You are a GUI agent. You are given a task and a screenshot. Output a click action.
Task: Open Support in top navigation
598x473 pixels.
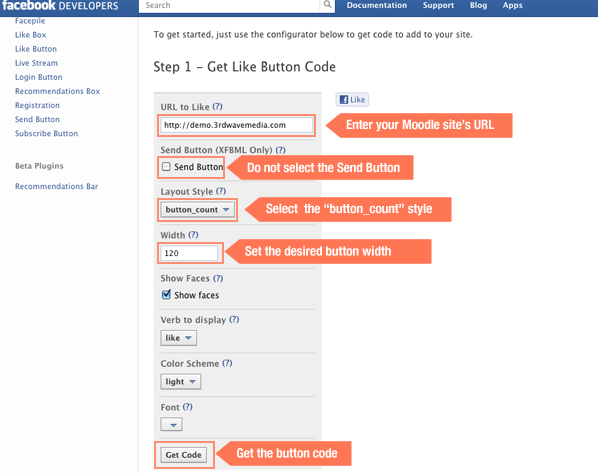438,5
